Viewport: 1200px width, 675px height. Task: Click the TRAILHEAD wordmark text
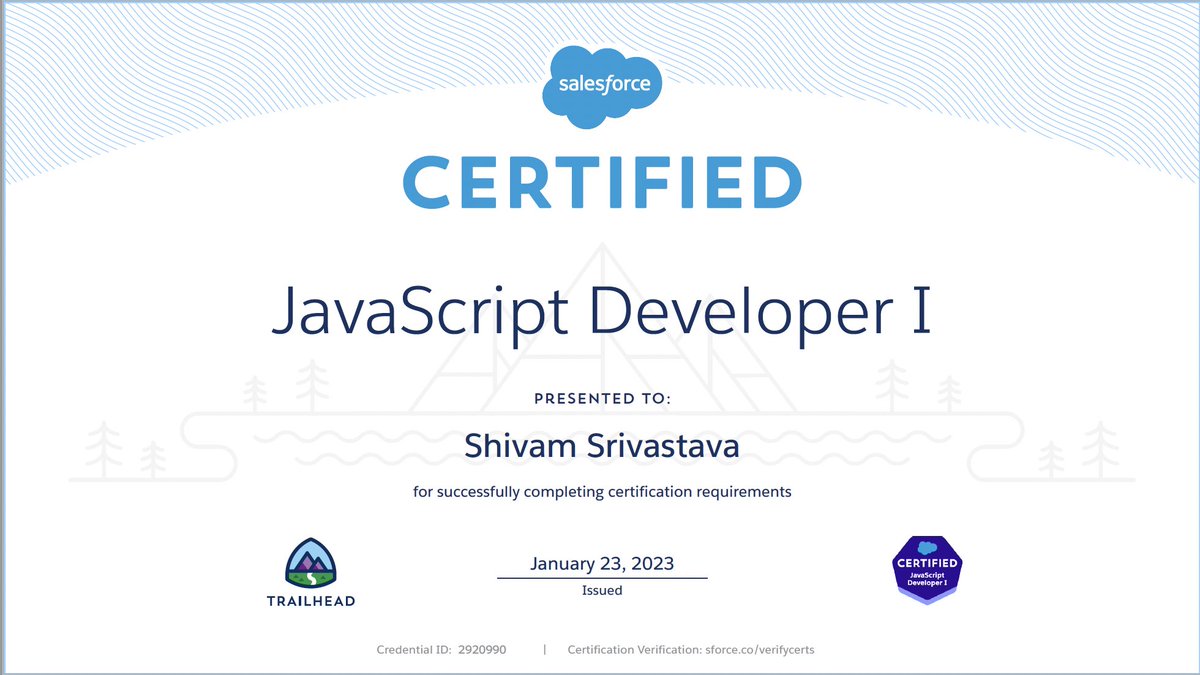(311, 601)
